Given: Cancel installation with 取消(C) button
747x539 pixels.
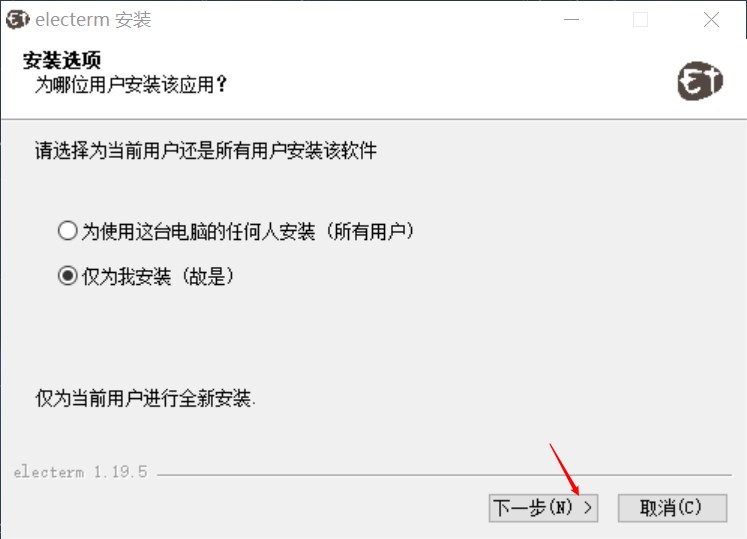Looking at the screenshot, I should tap(672, 508).
